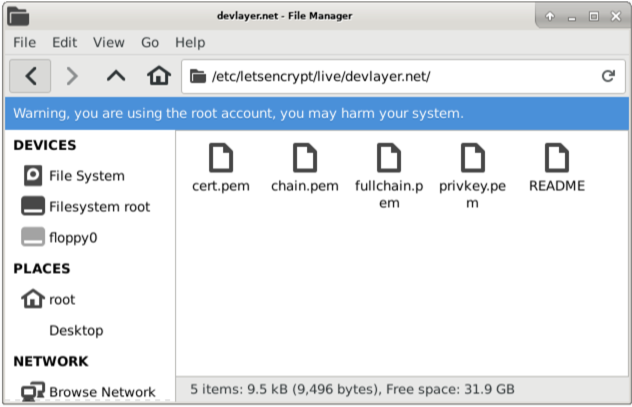This screenshot has height=407, width=632.
Task: Open the File menu
Action: click(25, 42)
